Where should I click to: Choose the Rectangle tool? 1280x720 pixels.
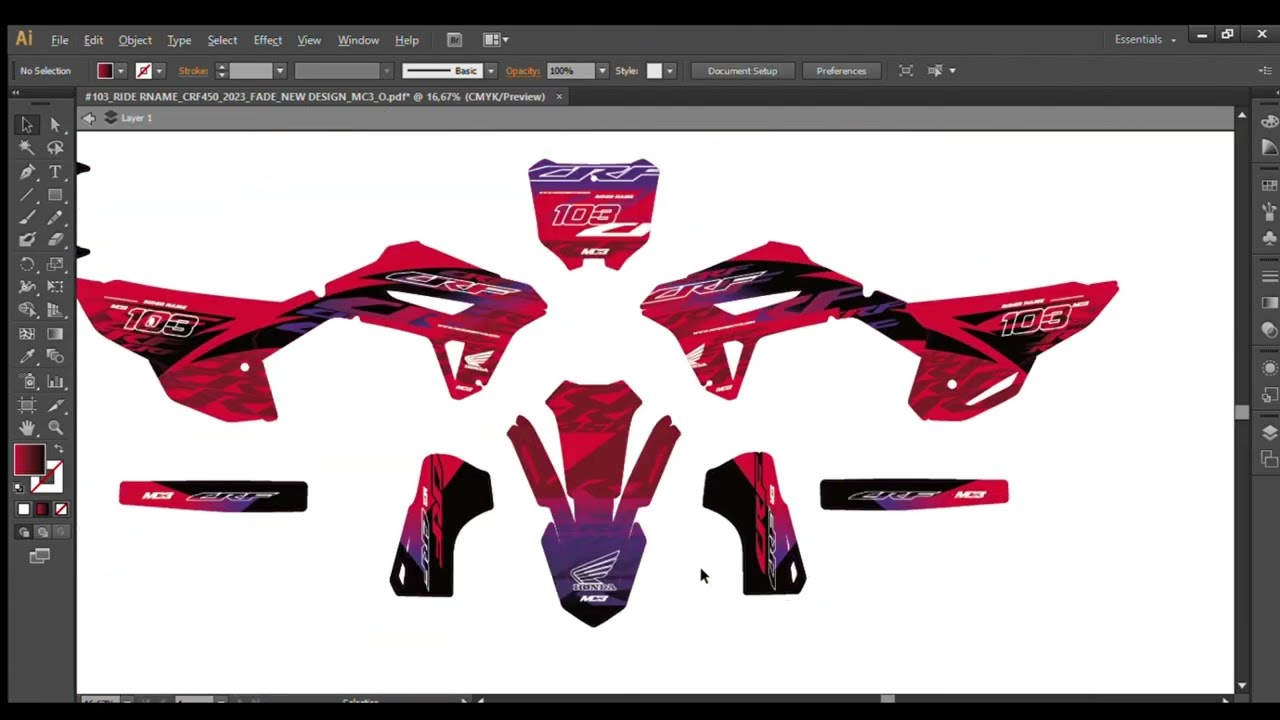tap(55, 195)
